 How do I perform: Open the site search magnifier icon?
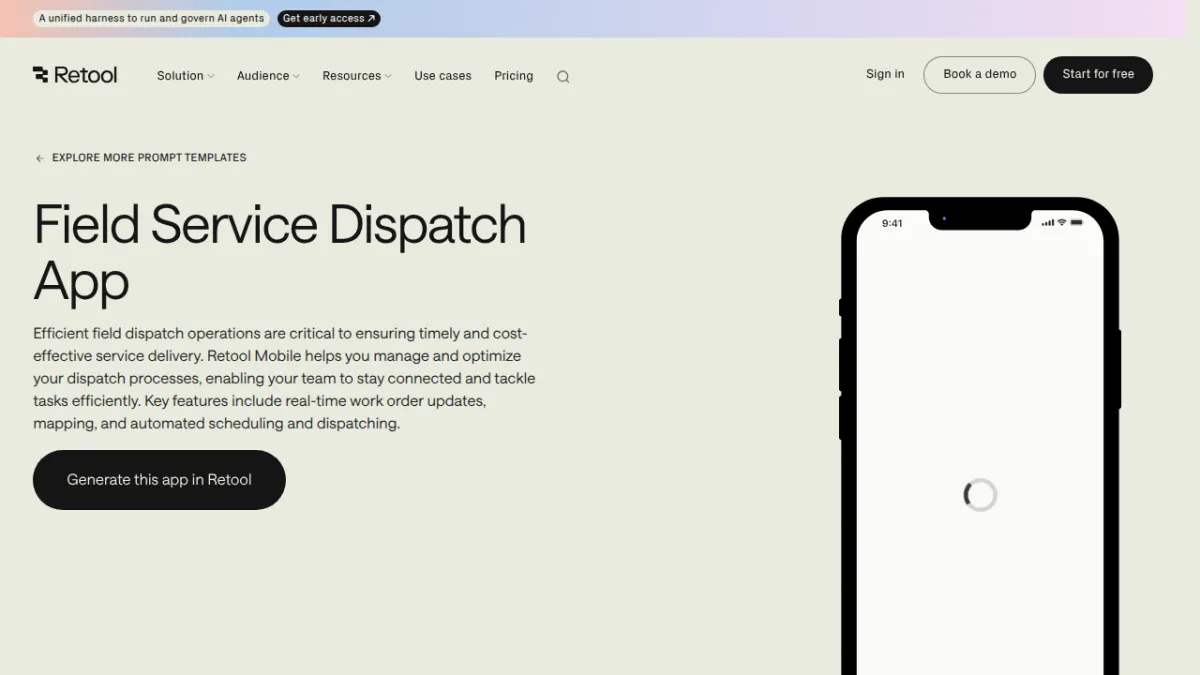point(563,77)
